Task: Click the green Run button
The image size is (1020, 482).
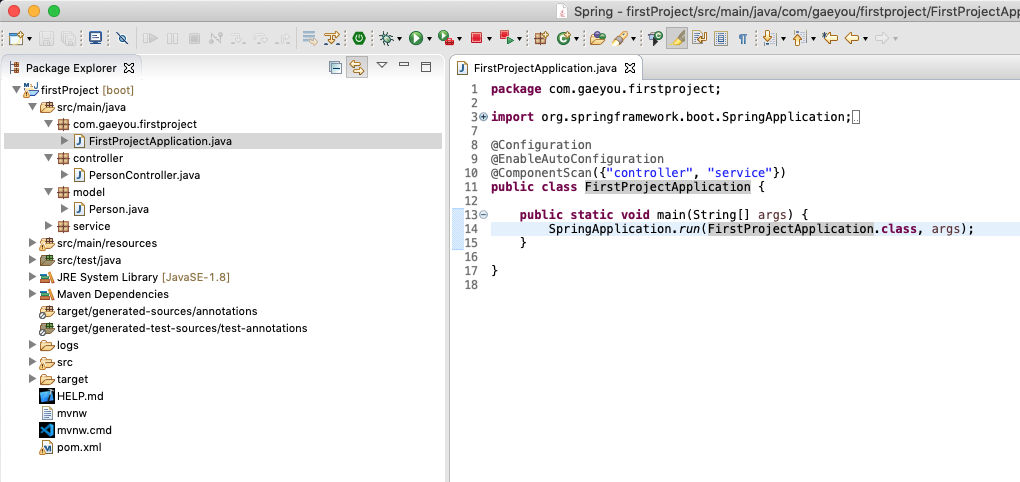Action: point(416,39)
